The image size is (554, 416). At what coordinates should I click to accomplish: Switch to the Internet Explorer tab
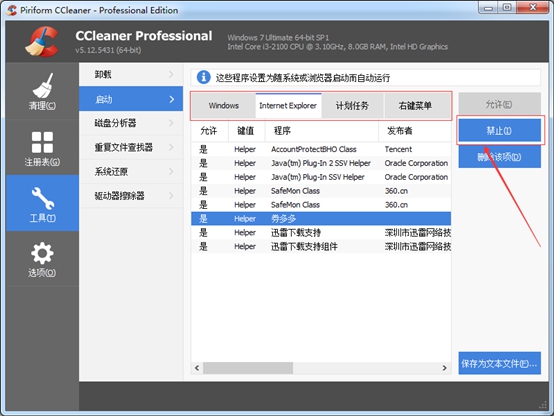tap(288, 106)
